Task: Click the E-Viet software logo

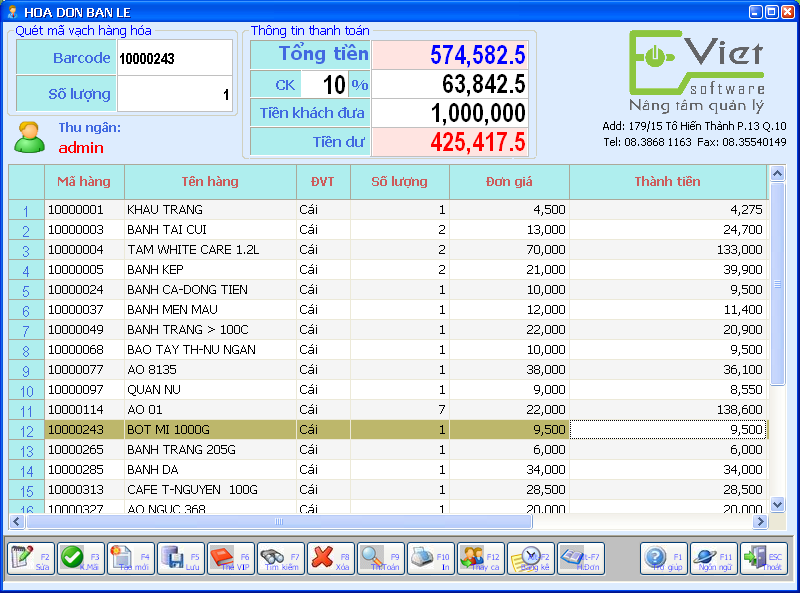Action: pos(696,70)
